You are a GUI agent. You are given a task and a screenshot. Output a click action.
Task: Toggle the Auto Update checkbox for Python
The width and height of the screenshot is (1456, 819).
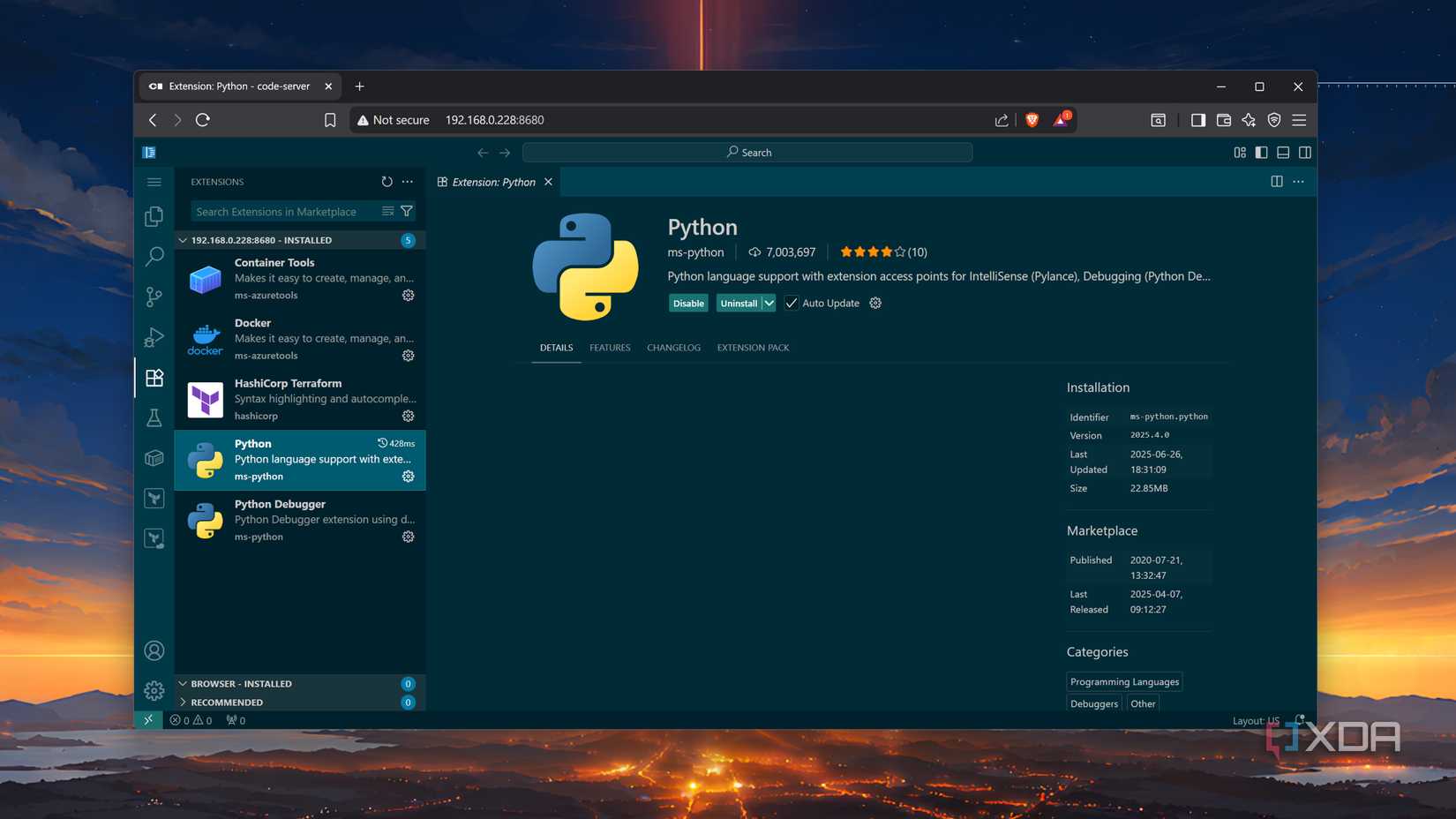(x=792, y=303)
